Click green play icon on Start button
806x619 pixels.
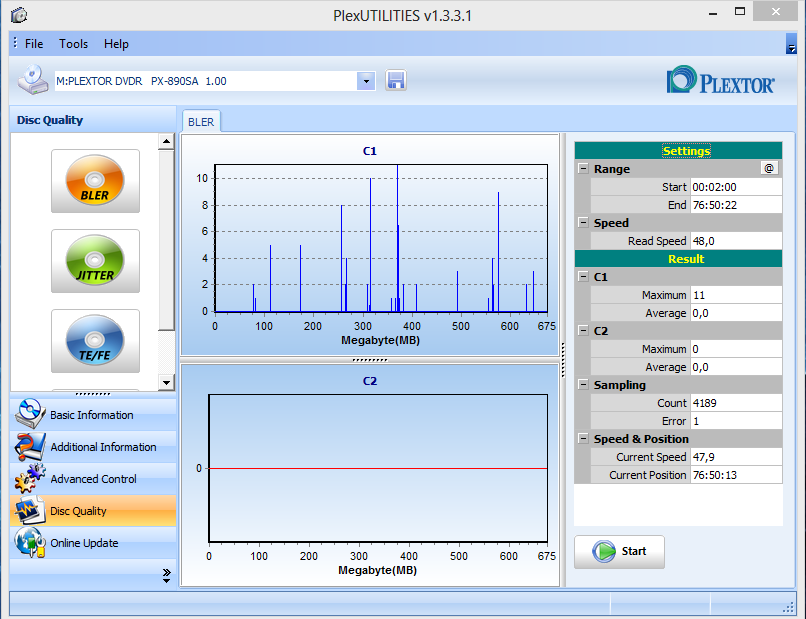pos(603,551)
